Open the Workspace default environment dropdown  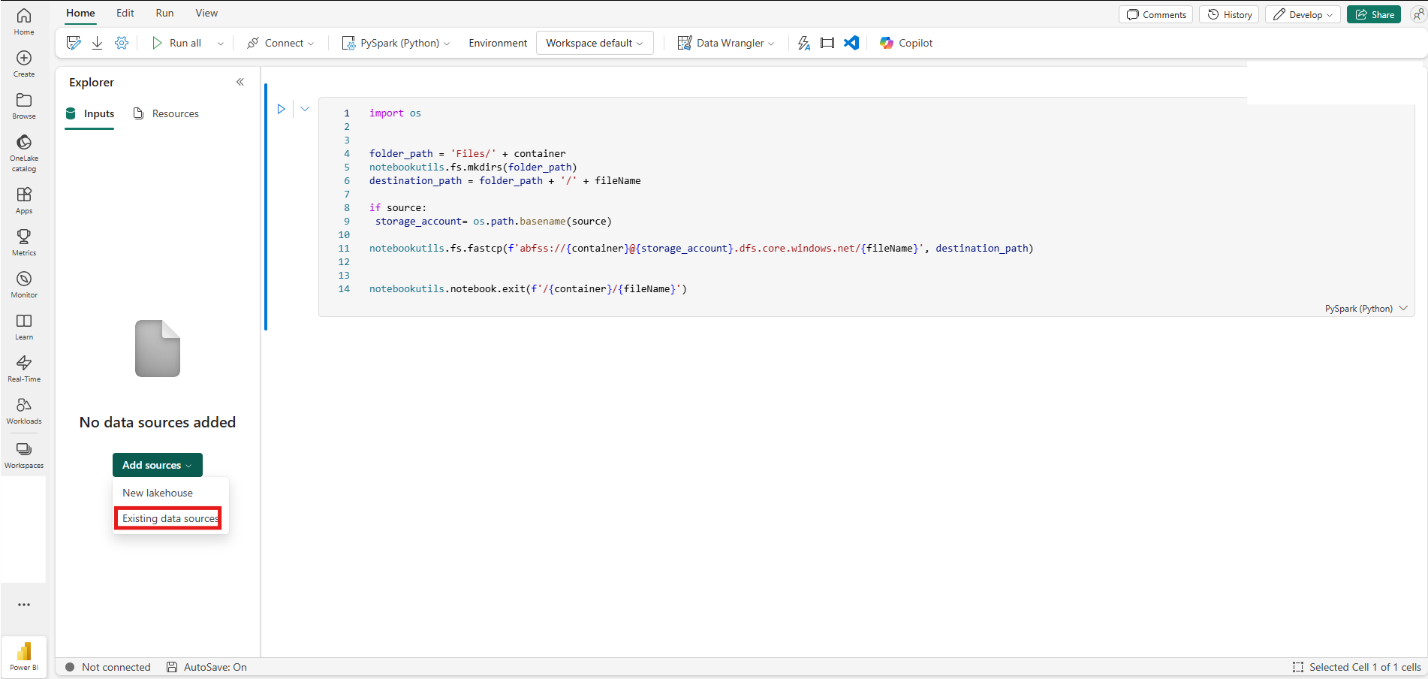click(594, 43)
